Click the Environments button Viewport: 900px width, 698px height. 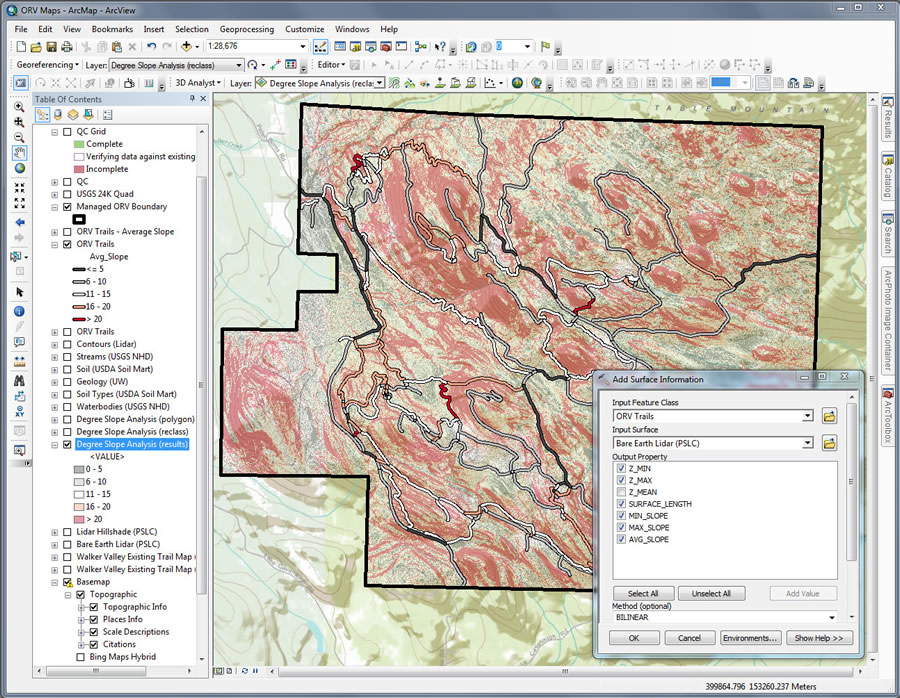coord(750,638)
